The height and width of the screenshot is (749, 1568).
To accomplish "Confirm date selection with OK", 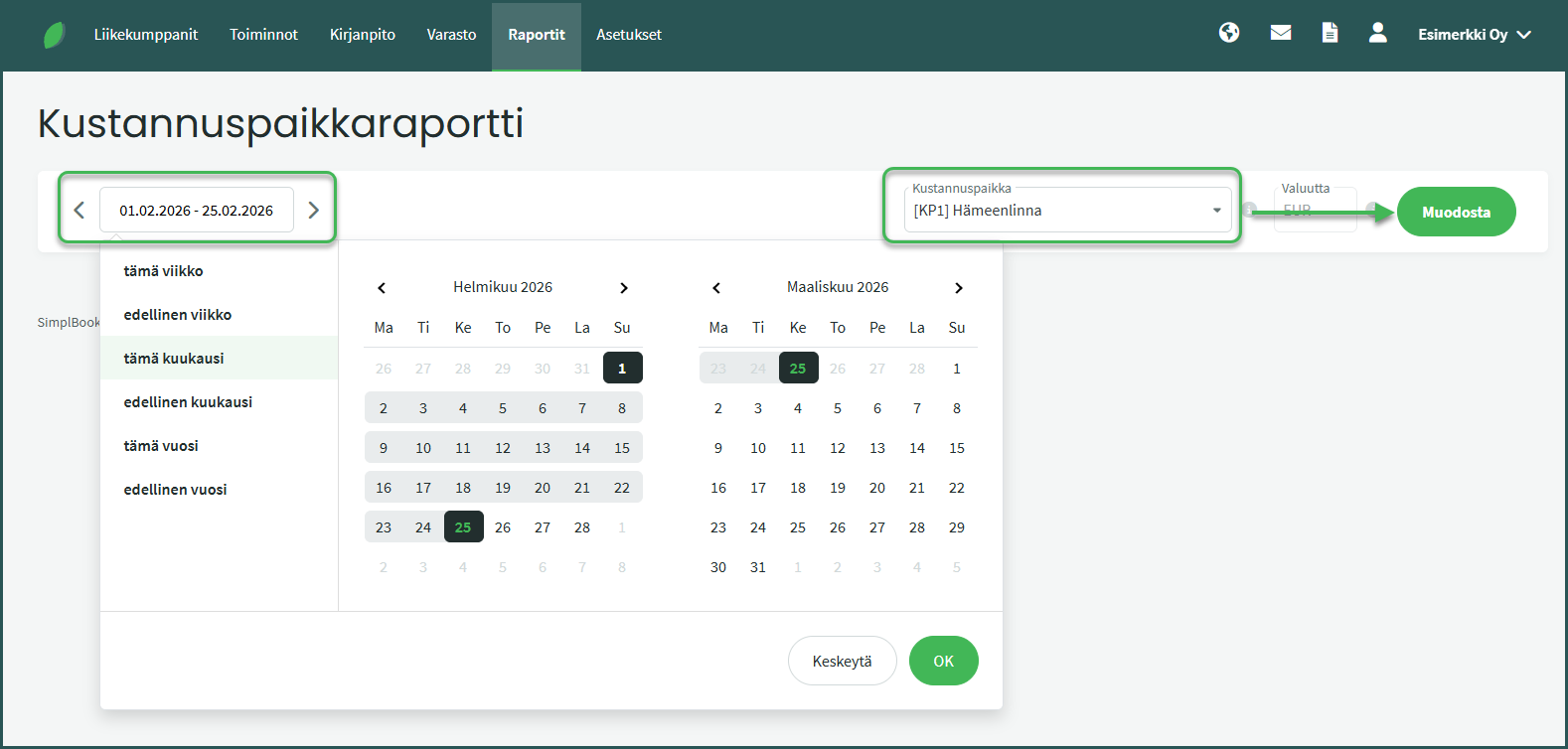I will point(943,661).
